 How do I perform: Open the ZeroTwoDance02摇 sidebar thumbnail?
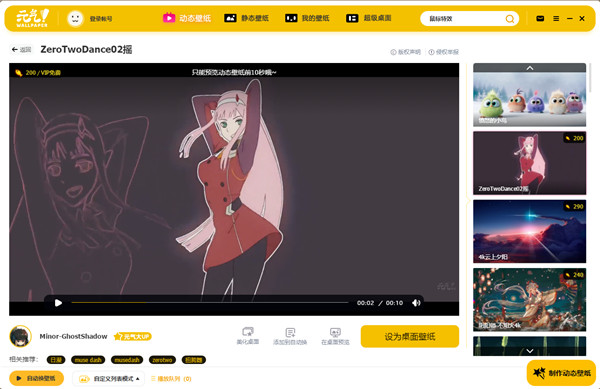529,163
